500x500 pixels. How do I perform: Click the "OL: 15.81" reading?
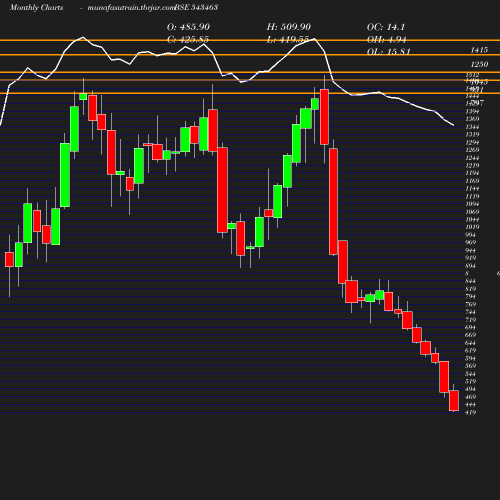(389, 52)
